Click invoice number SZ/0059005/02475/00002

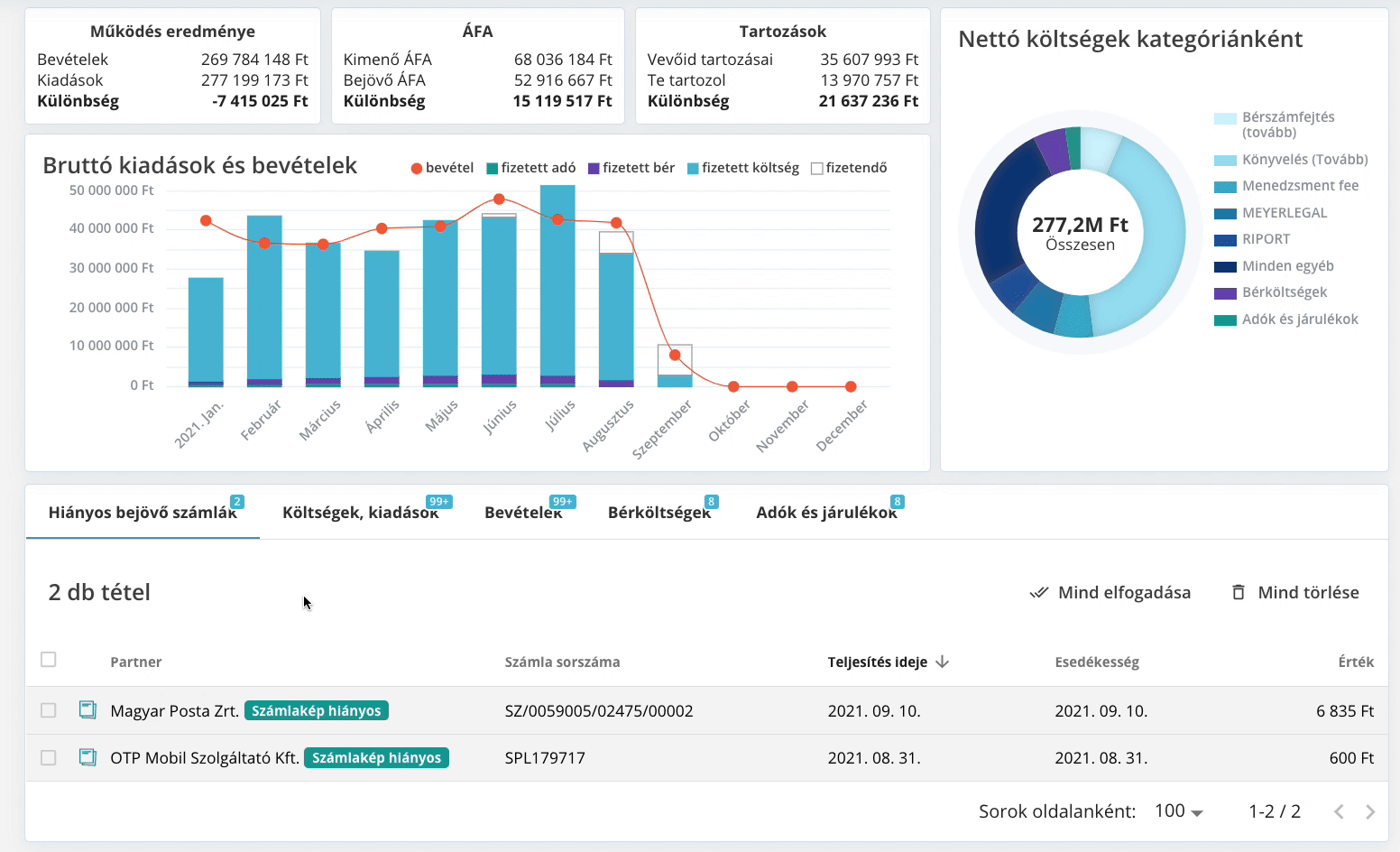pos(599,710)
